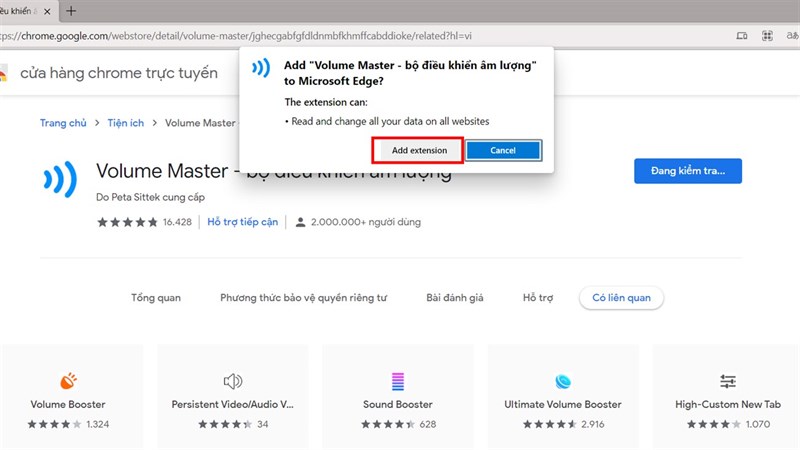Image resolution: width=800 pixels, height=450 pixels.
Task: Click the Chrome web store logo
Action: [4, 73]
